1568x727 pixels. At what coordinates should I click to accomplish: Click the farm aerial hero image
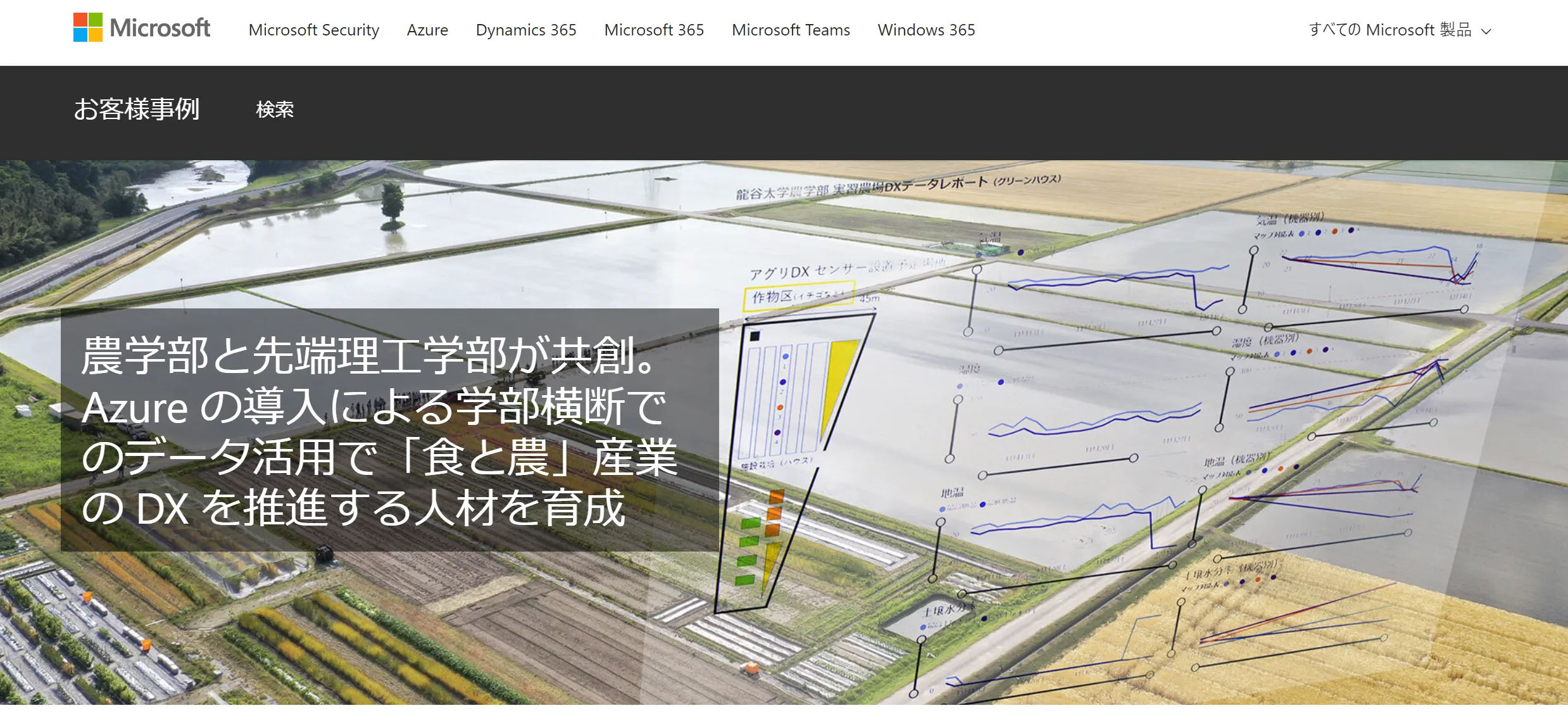point(784,432)
